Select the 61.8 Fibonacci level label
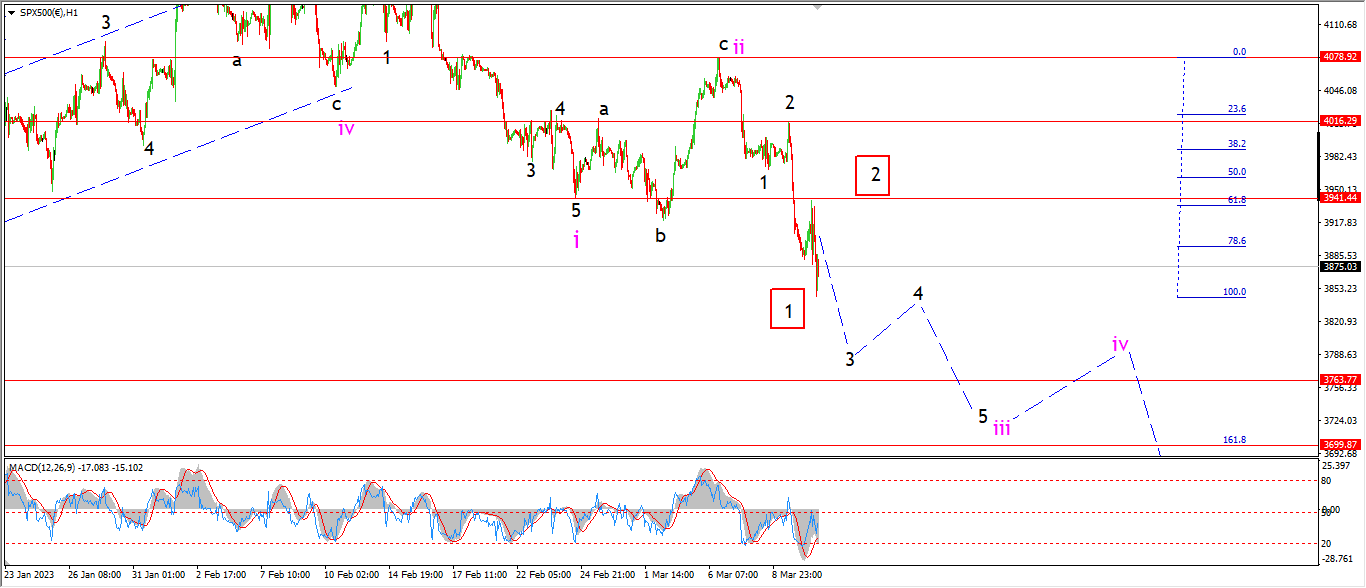The width and height of the screenshot is (1366, 588). click(x=1237, y=200)
